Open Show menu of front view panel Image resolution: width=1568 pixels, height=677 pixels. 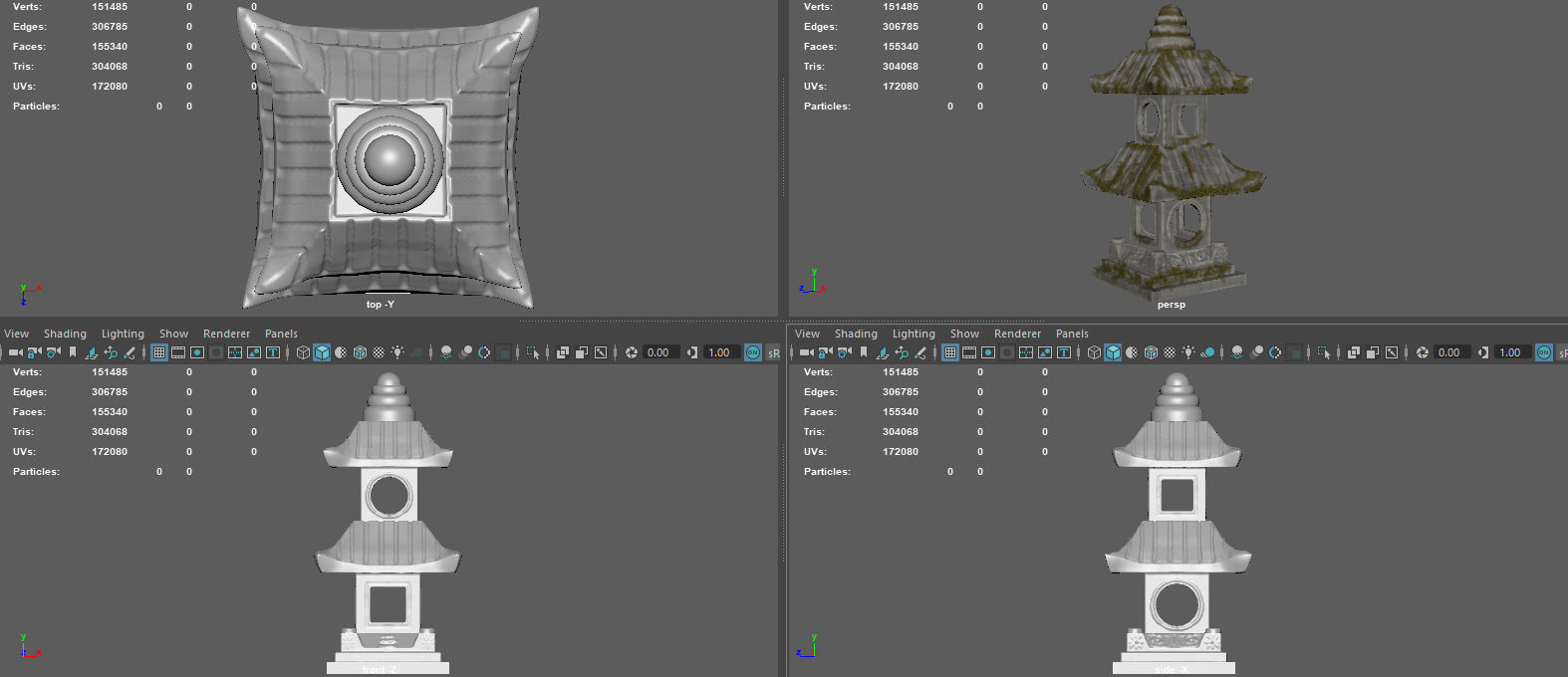(x=173, y=334)
